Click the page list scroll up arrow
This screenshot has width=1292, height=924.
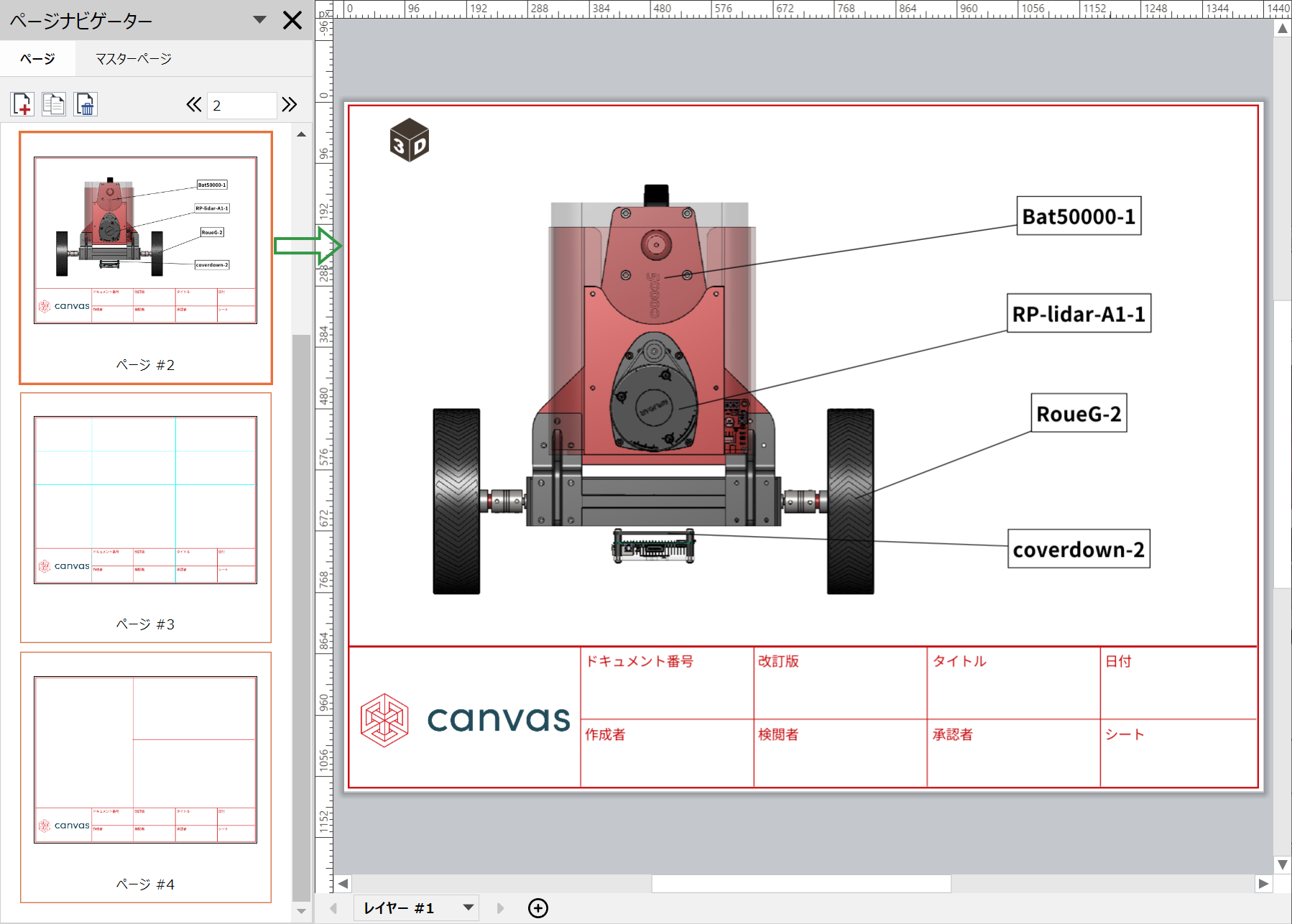(x=302, y=134)
